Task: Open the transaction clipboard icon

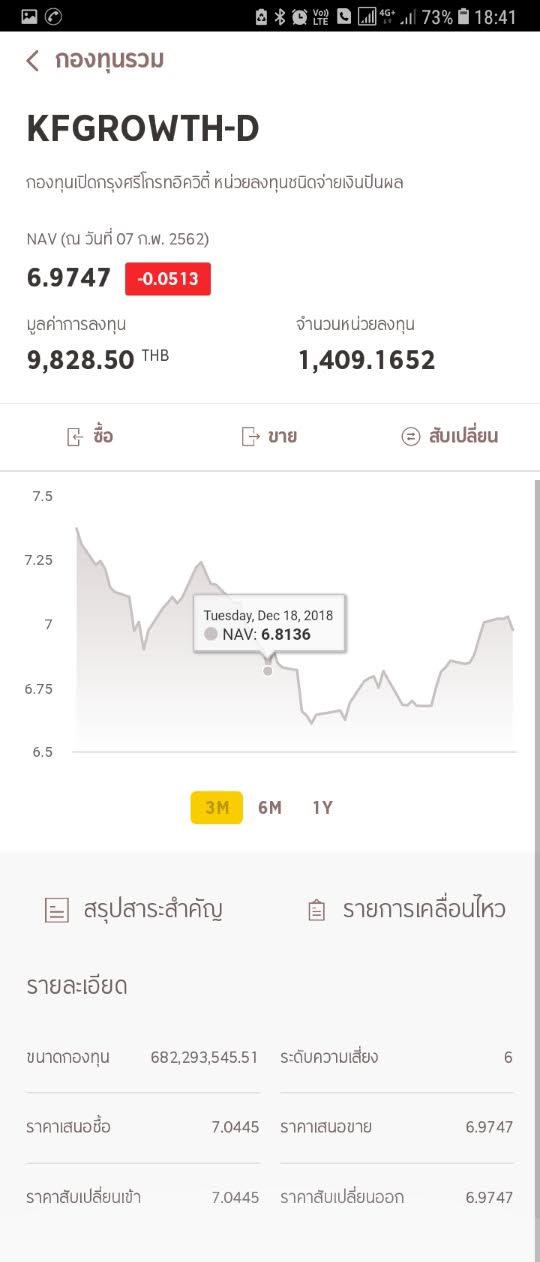Action: click(x=317, y=910)
